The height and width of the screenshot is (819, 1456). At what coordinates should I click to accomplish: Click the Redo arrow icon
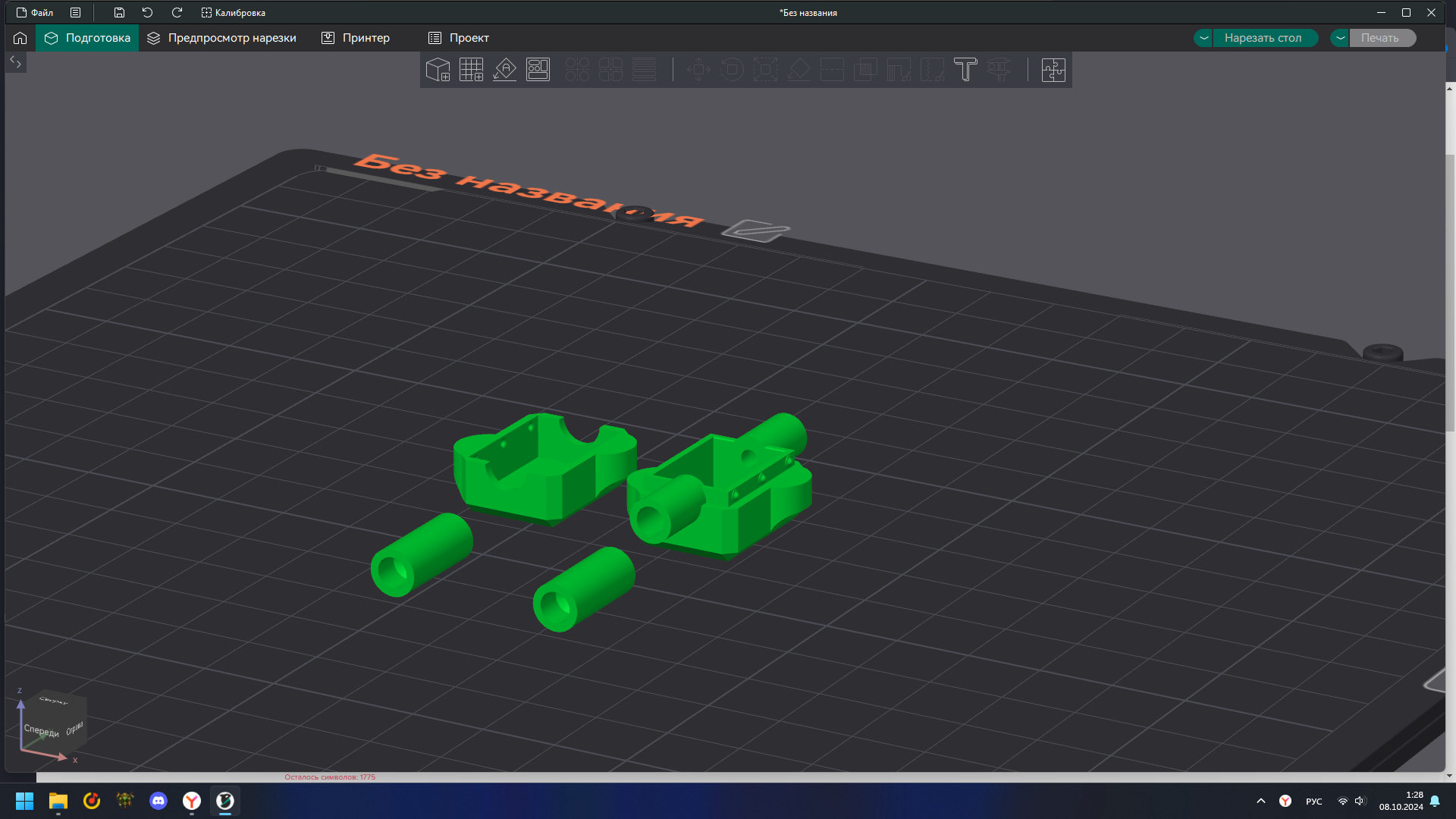coord(177,13)
